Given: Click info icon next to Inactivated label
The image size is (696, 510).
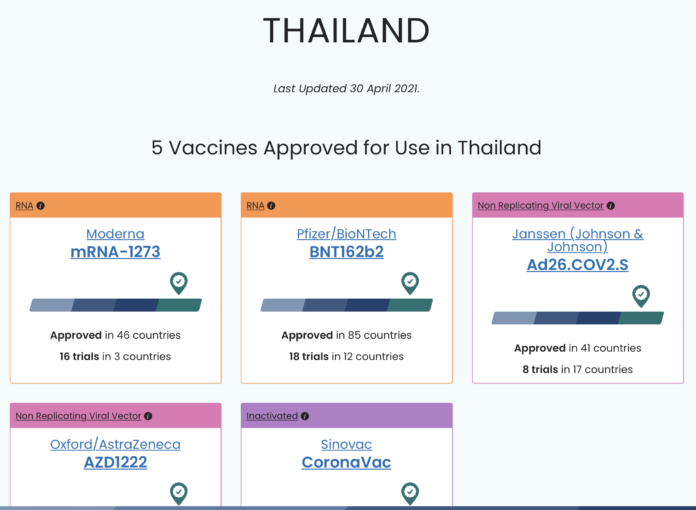Looking at the screenshot, I should pos(304,416).
